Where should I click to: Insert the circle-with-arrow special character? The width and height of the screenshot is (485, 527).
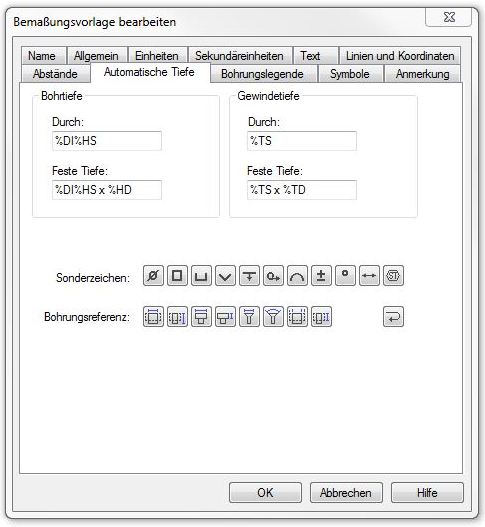[273, 276]
